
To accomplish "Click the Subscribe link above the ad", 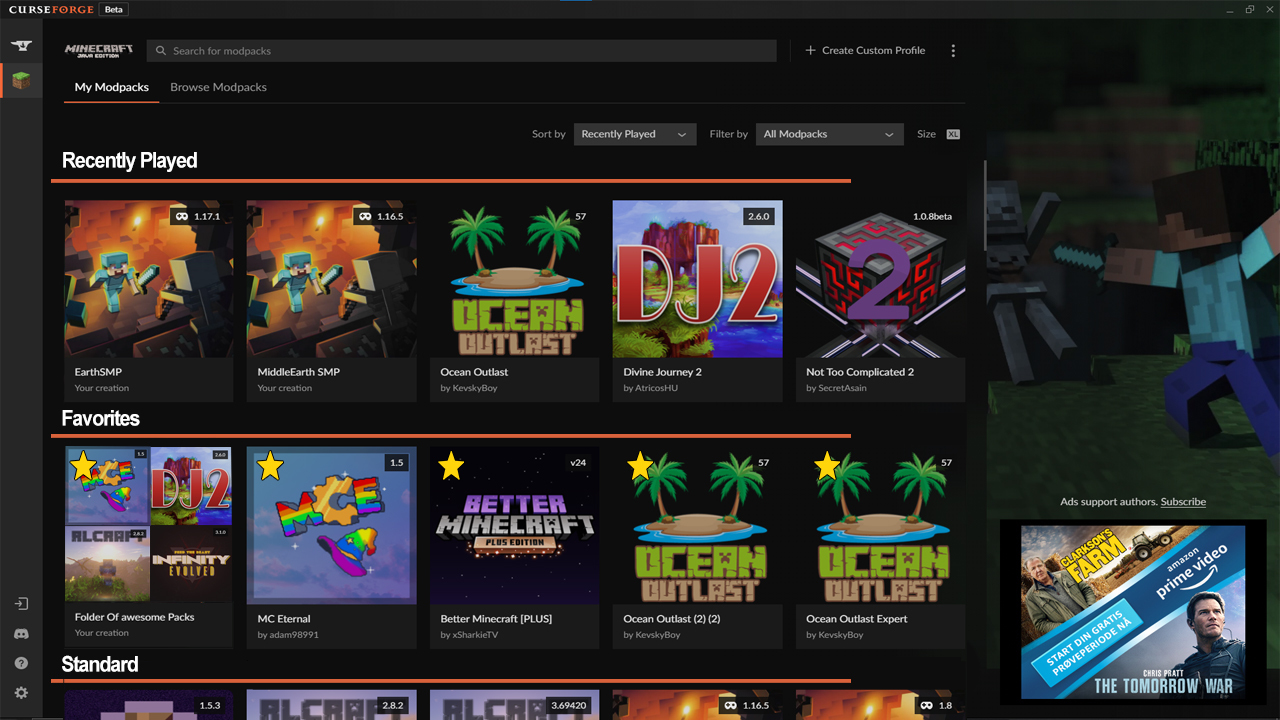I will 1183,502.
